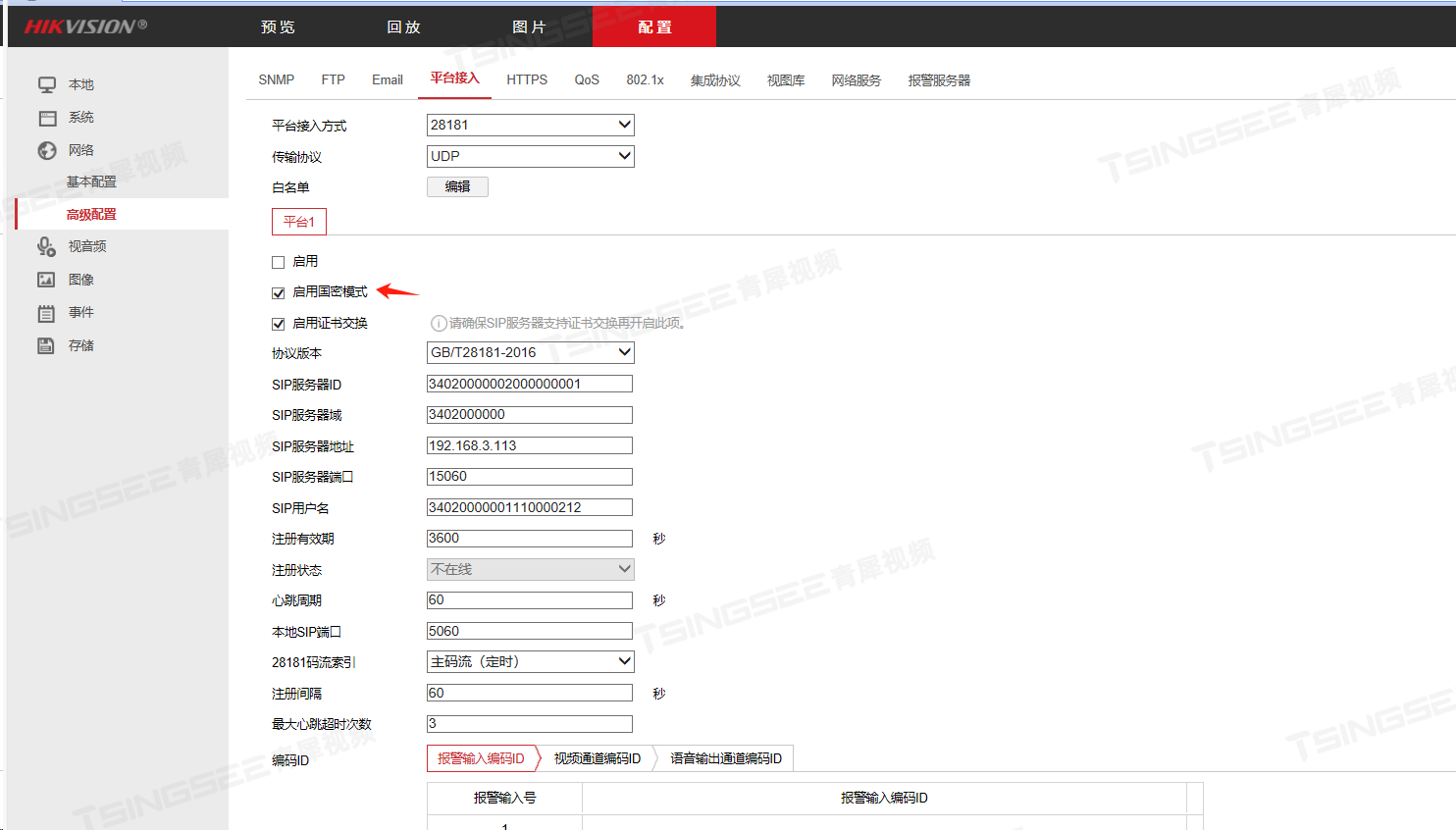Screen dimensions: 1456x830
Task: Open the 协议版本 dropdown GB/T28181-2016
Action: pyautogui.click(x=531, y=352)
